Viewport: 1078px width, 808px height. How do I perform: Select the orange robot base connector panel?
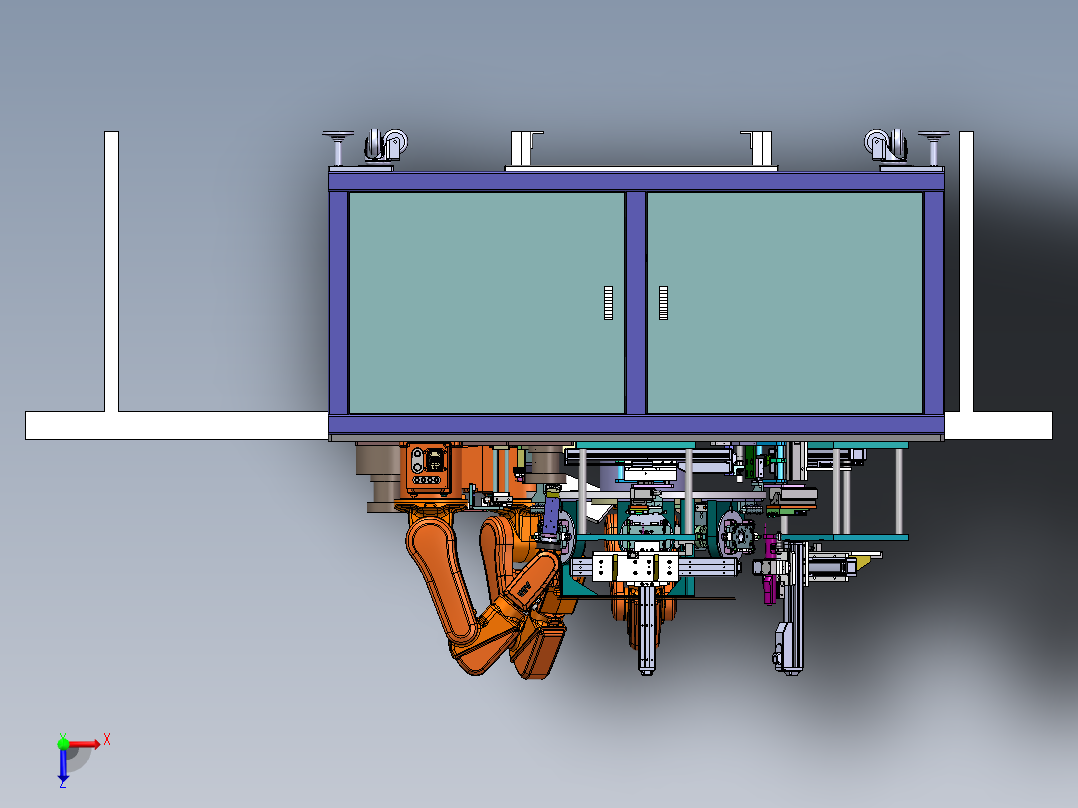[x=428, y=468]
